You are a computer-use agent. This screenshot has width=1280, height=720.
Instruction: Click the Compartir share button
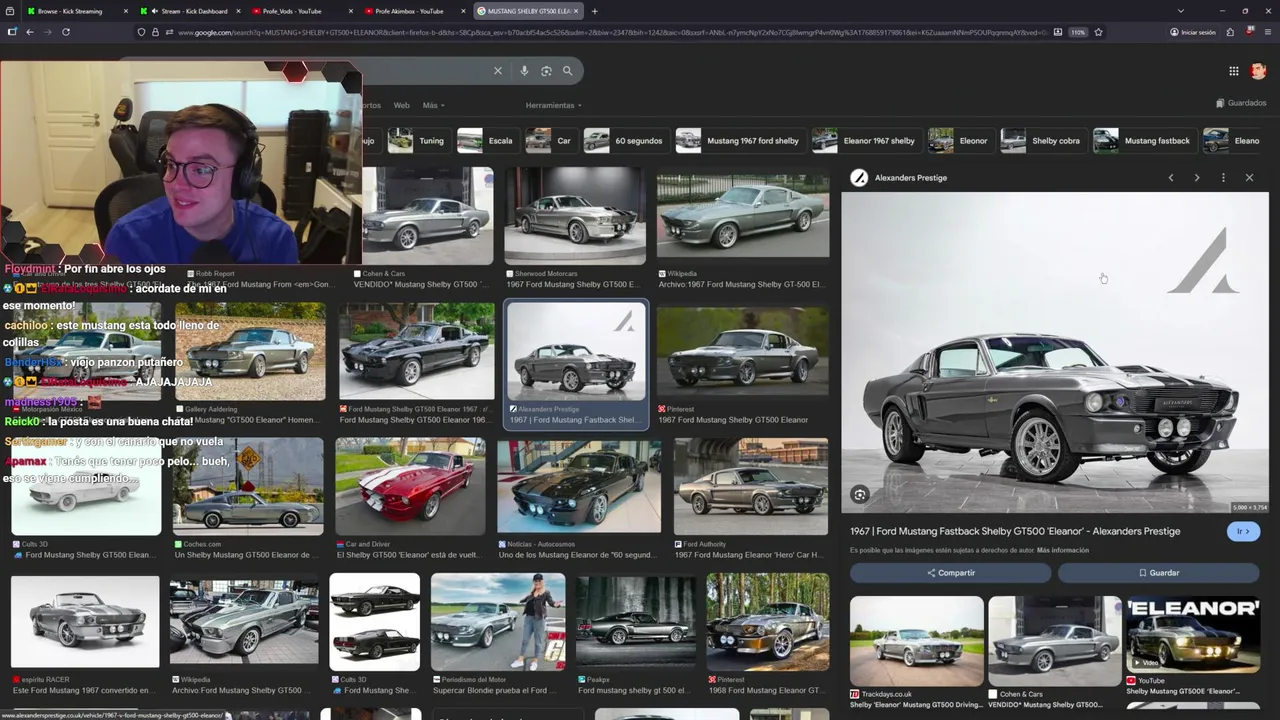tap(950, 573)
